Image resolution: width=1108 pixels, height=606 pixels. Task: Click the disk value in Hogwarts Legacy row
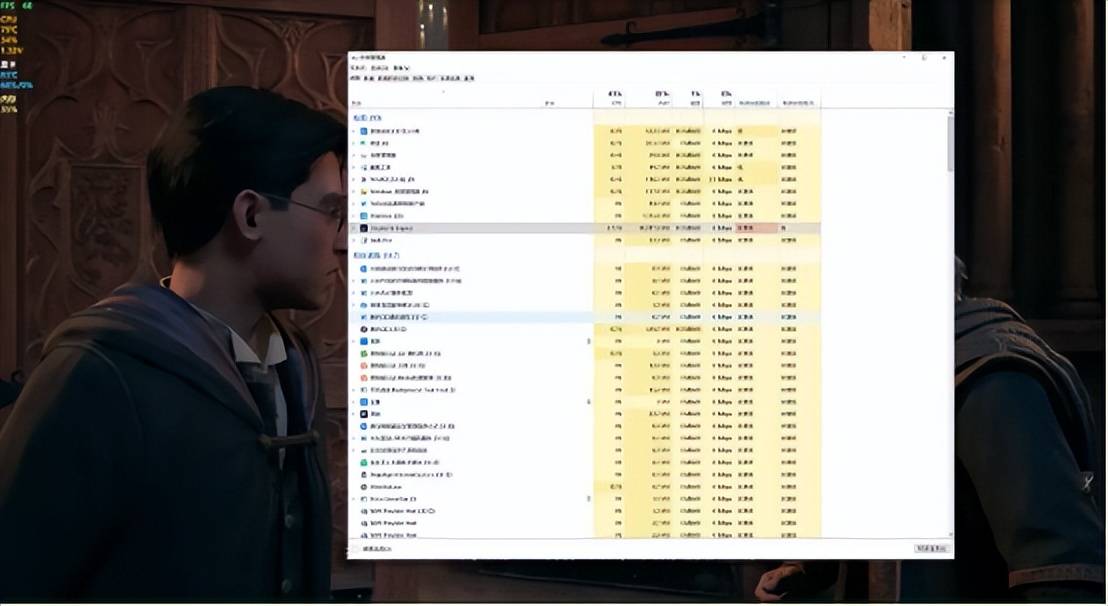[689, 228]
